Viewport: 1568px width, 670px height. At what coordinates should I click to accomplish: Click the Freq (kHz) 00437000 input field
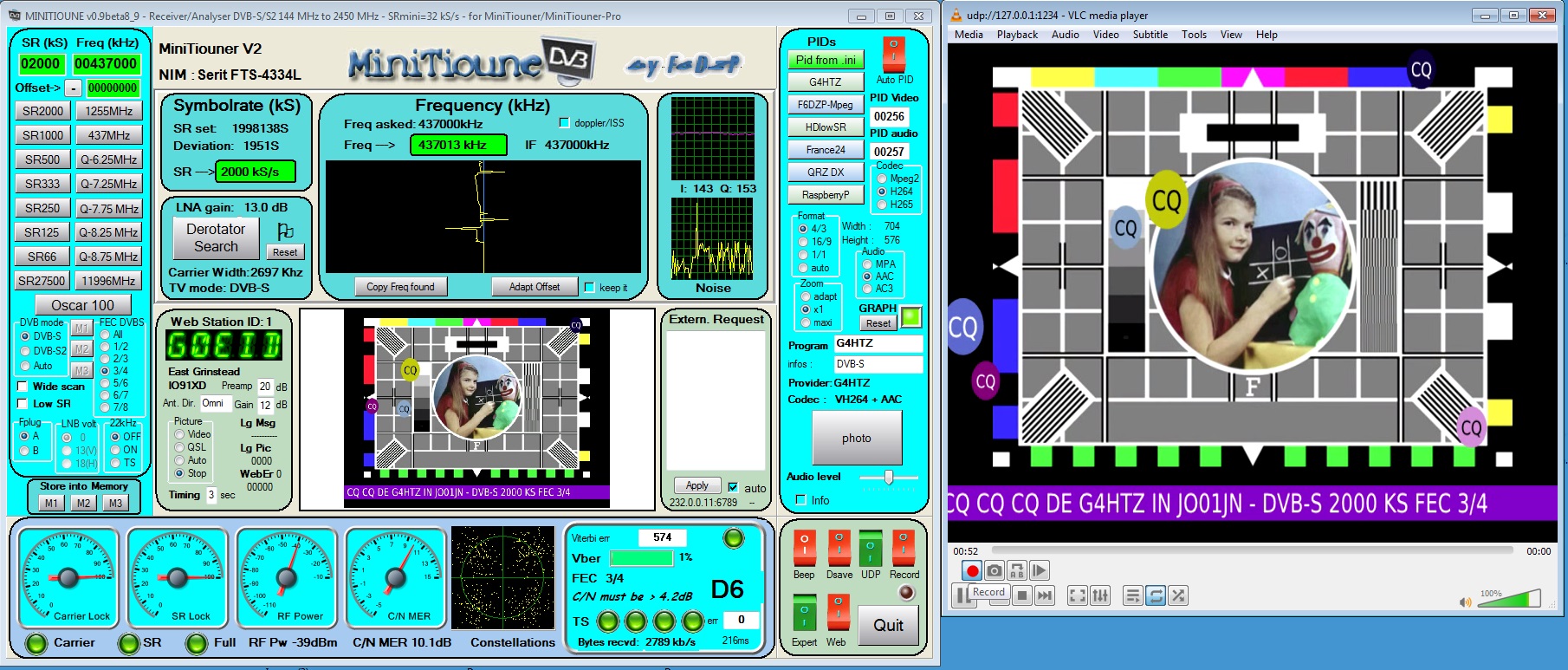106,63
